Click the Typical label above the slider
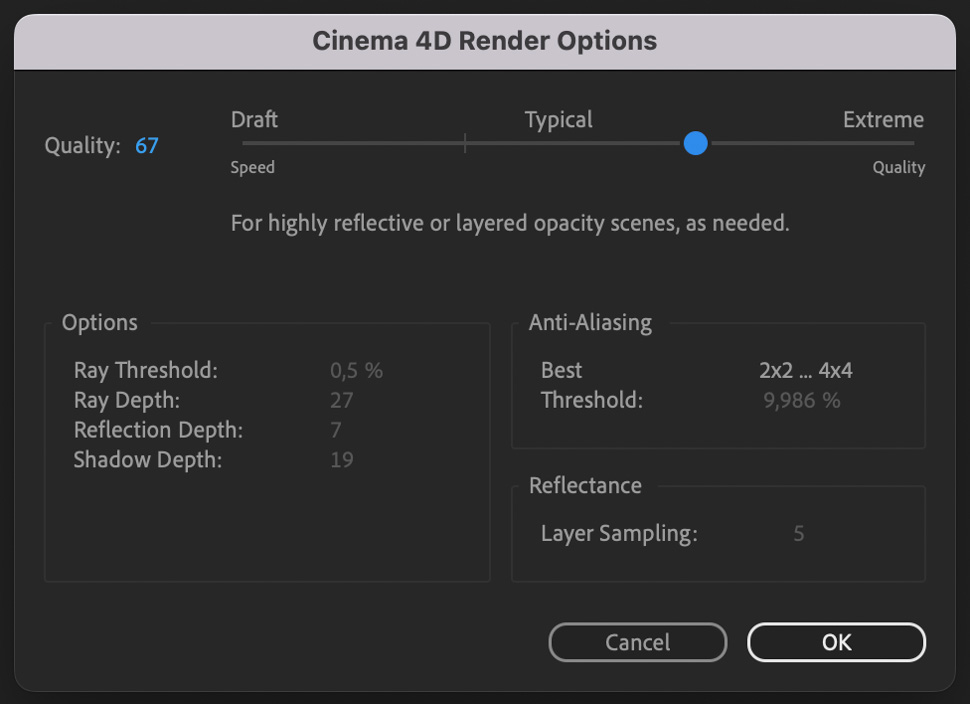Image resolution: width=970 pixels, height=704 pixels. (x=558, y=120)
